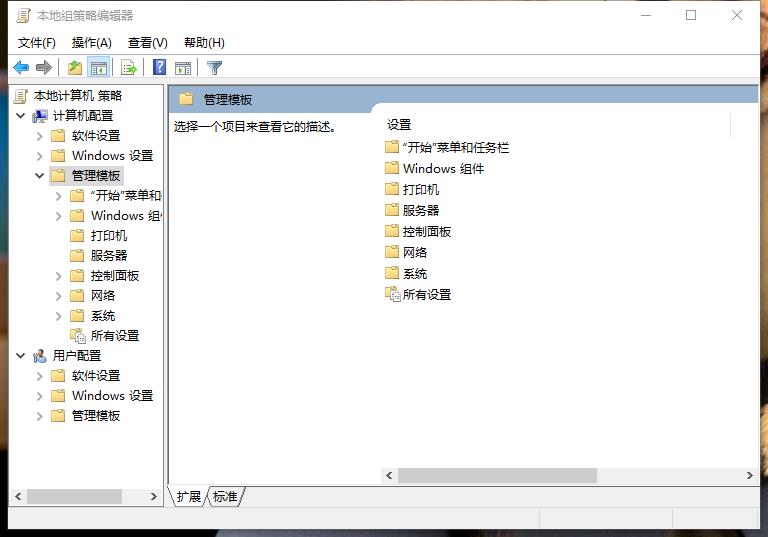Click the right pane horizontal scrollbar thumb
Image resolution: width=768 pixels, height=537 pixels.
pyautogui.click(x=496, y=476)
